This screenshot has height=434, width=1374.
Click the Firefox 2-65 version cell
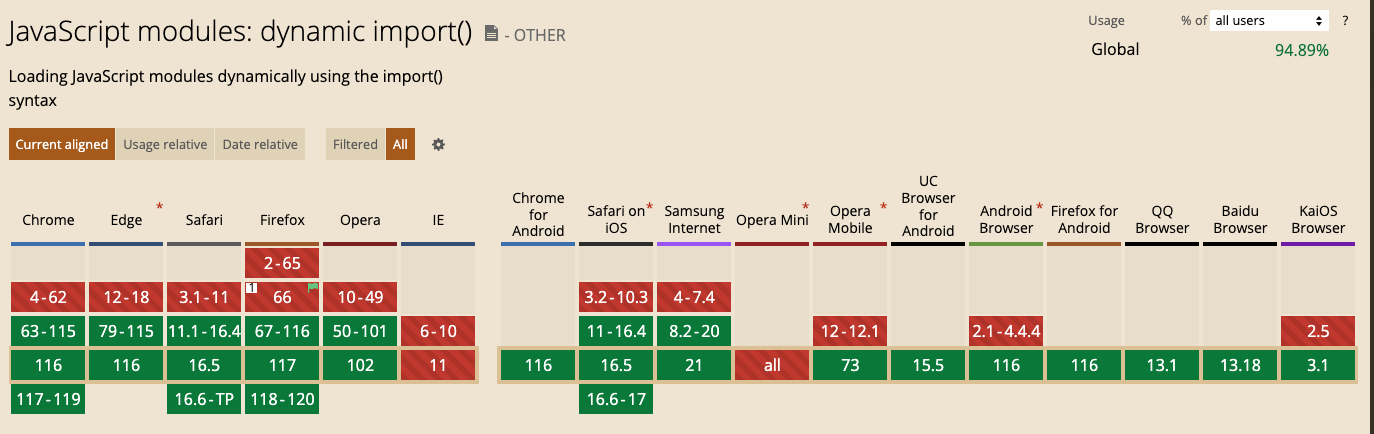pyautogui.click(x=282, y=263)
